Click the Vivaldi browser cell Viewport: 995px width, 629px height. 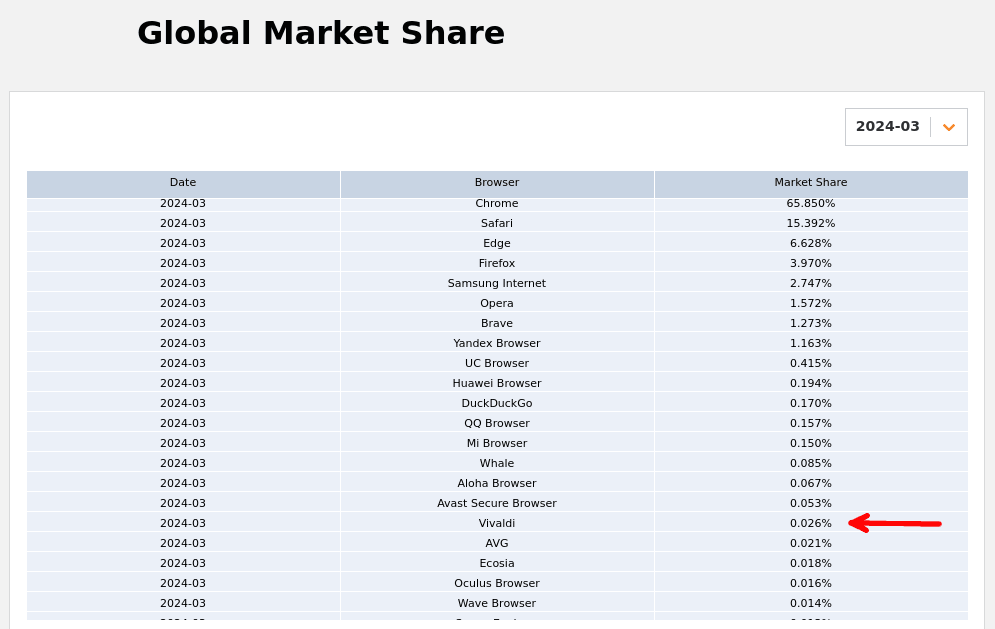(497, 524)
